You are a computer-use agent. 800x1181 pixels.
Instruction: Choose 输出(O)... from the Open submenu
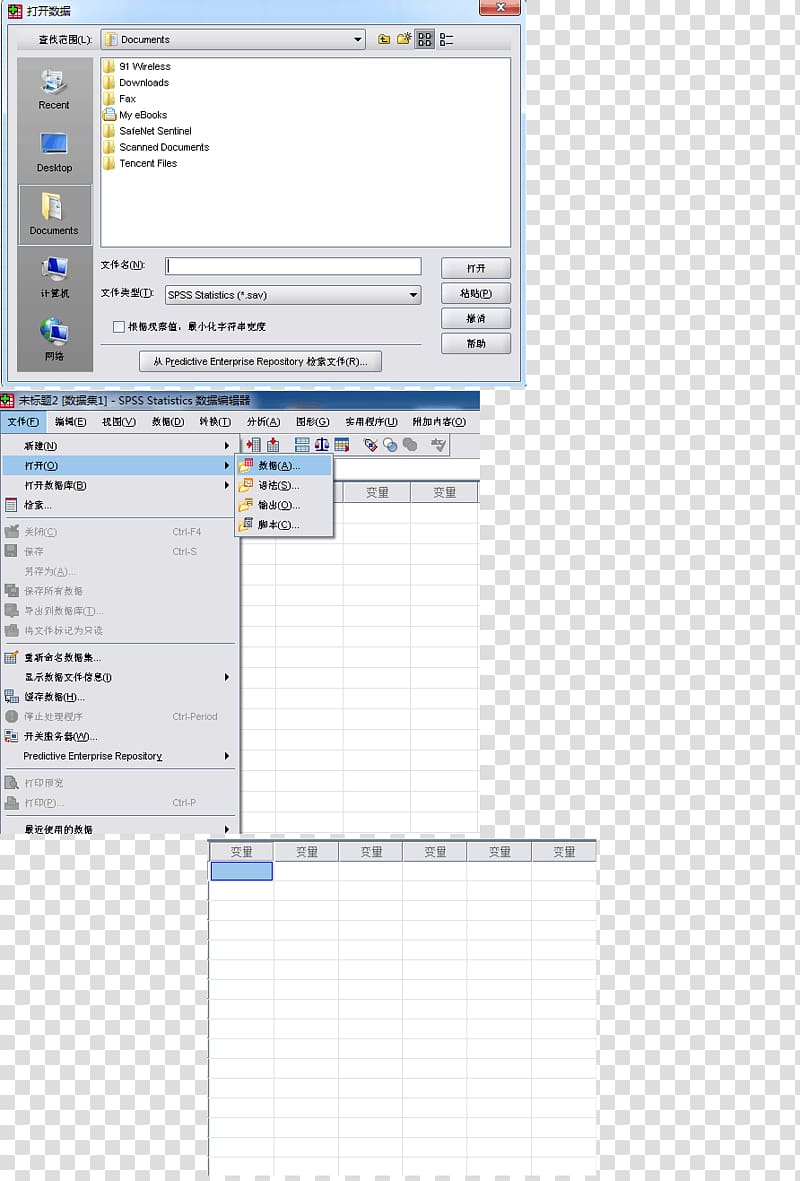285,505
